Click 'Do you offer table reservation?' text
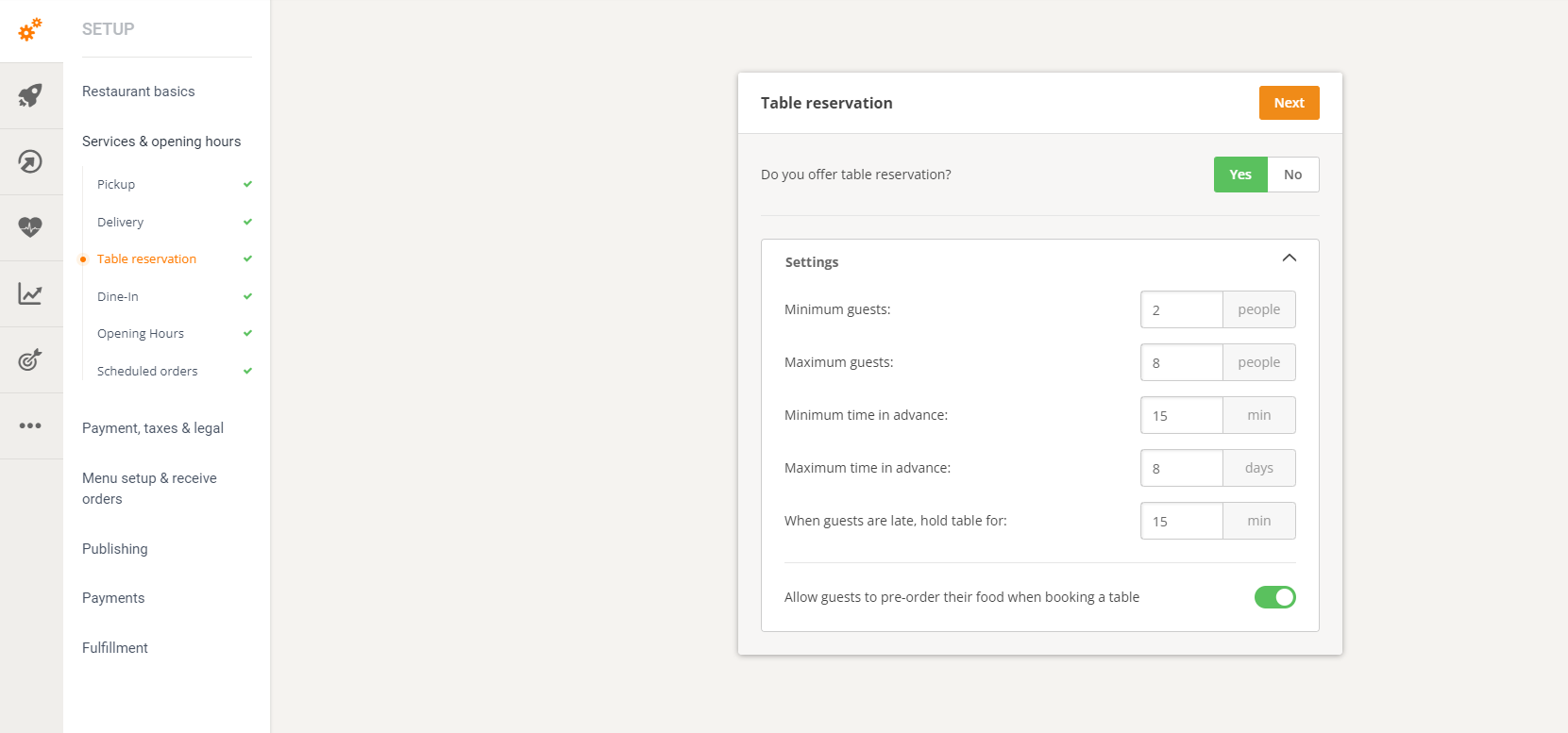Image resolution: width=1568 pixels, height=733 pixels. click(x=856, y=175)
